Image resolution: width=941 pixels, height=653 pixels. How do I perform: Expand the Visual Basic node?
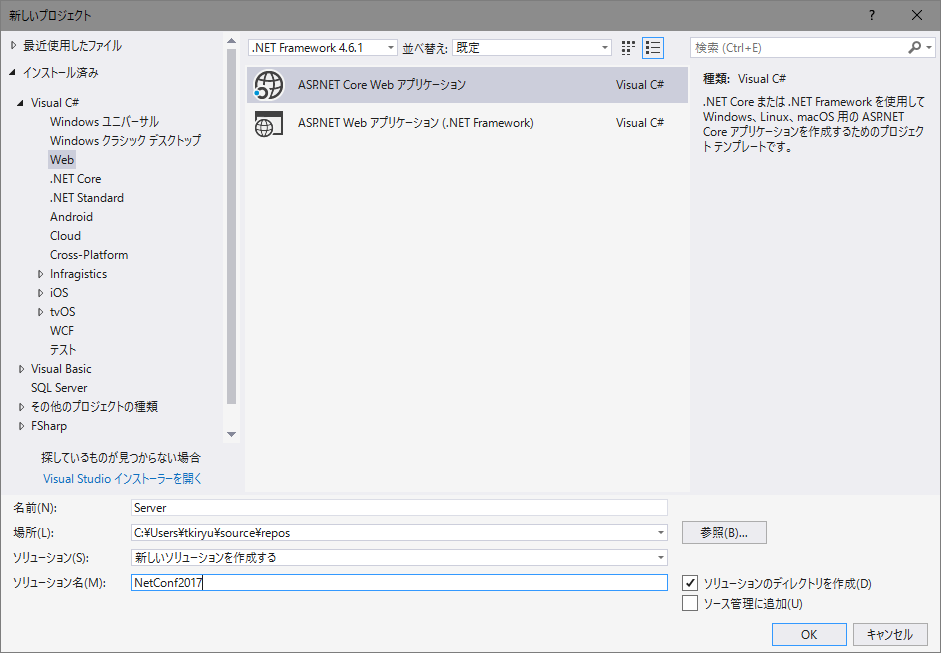(21, 369)
